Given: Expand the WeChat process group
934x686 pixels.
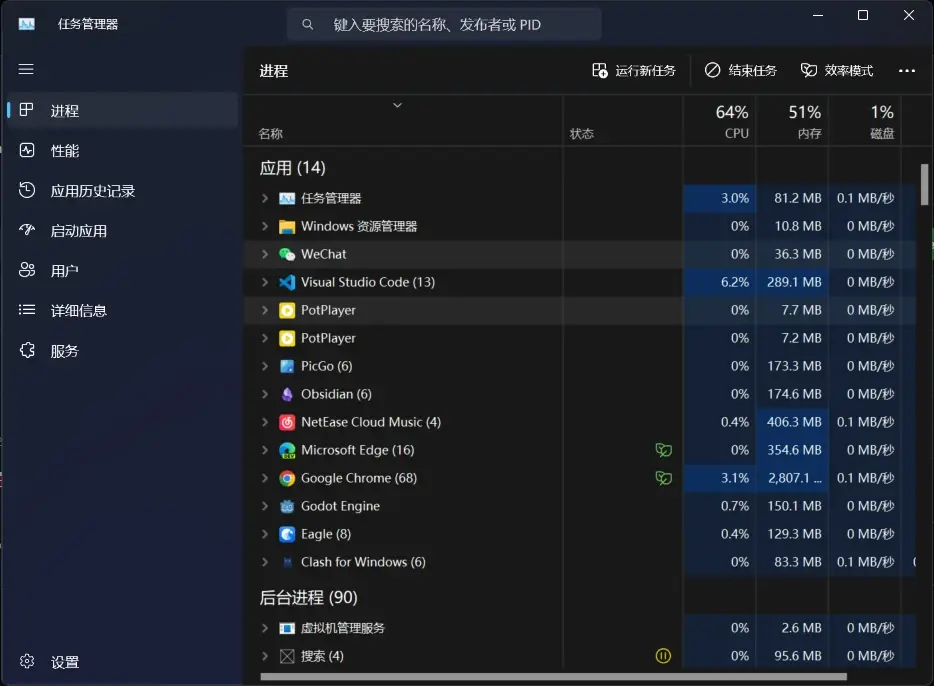Looking at the screenshot, I should (x=265, y=254).
